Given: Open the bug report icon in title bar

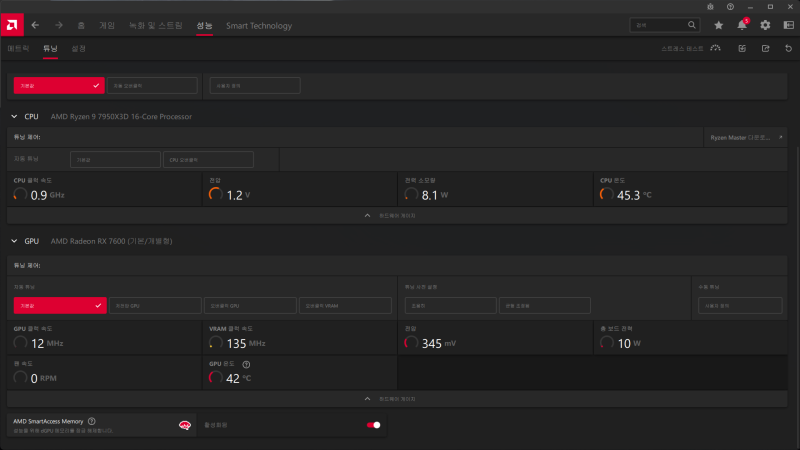Looking at the screenshot, I should click(x=710, y=7).
